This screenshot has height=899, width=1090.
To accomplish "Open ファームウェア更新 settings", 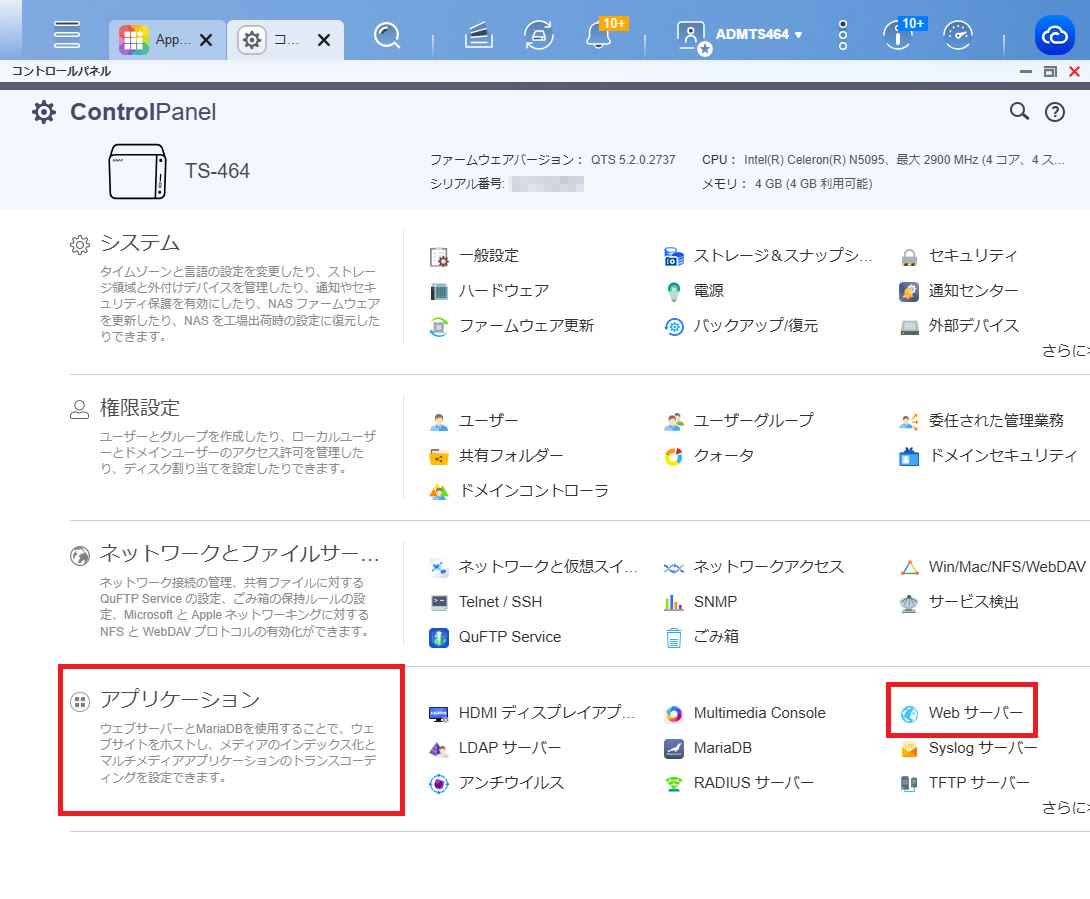I will coord(525,325).
